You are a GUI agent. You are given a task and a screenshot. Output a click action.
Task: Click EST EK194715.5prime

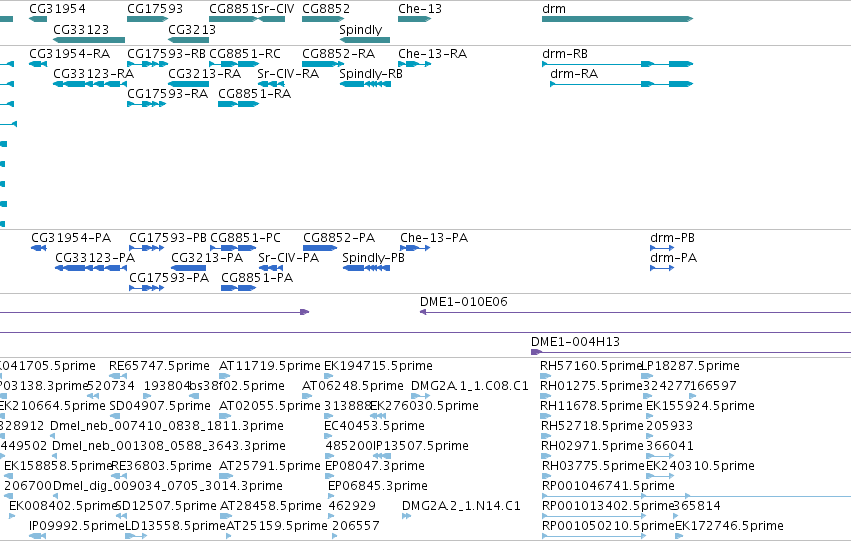tap(329, 376)
